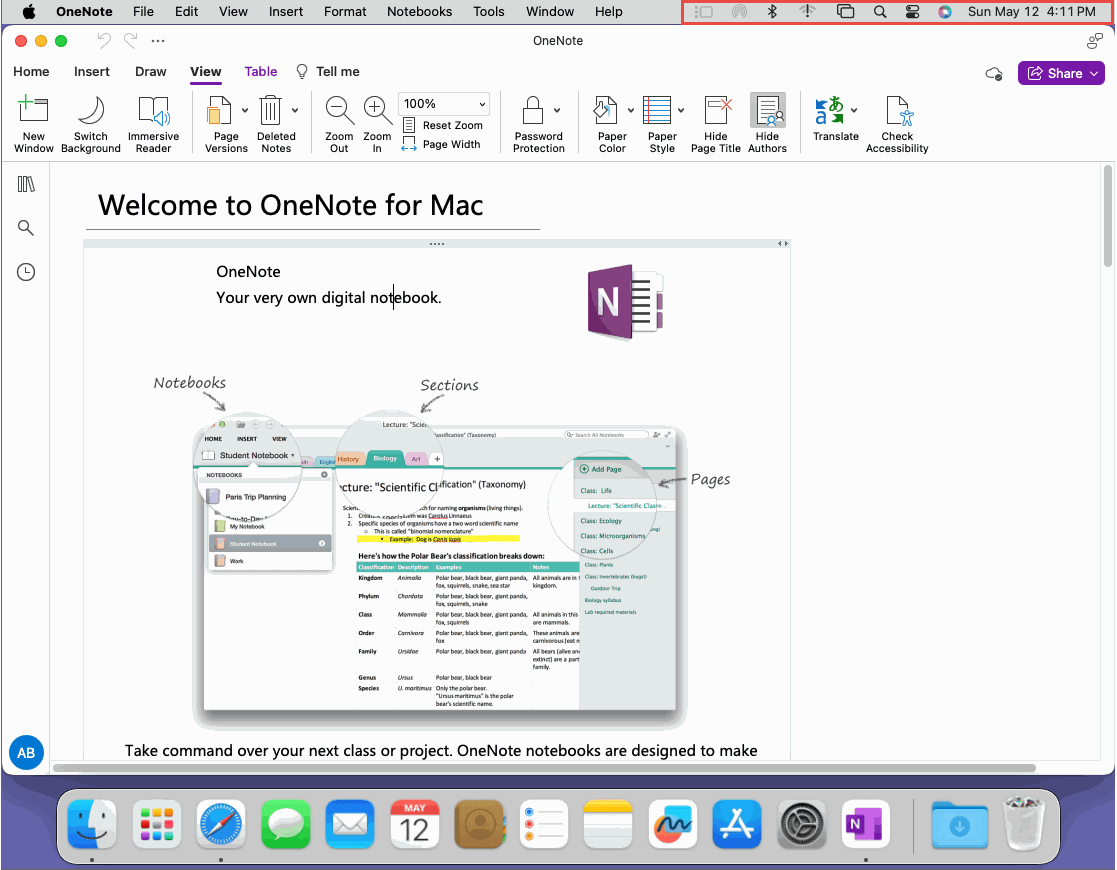Open Spotlight search in menu bar
Image resolution: width=1117 pixels, height=870 pixels.
click(880, 11)
